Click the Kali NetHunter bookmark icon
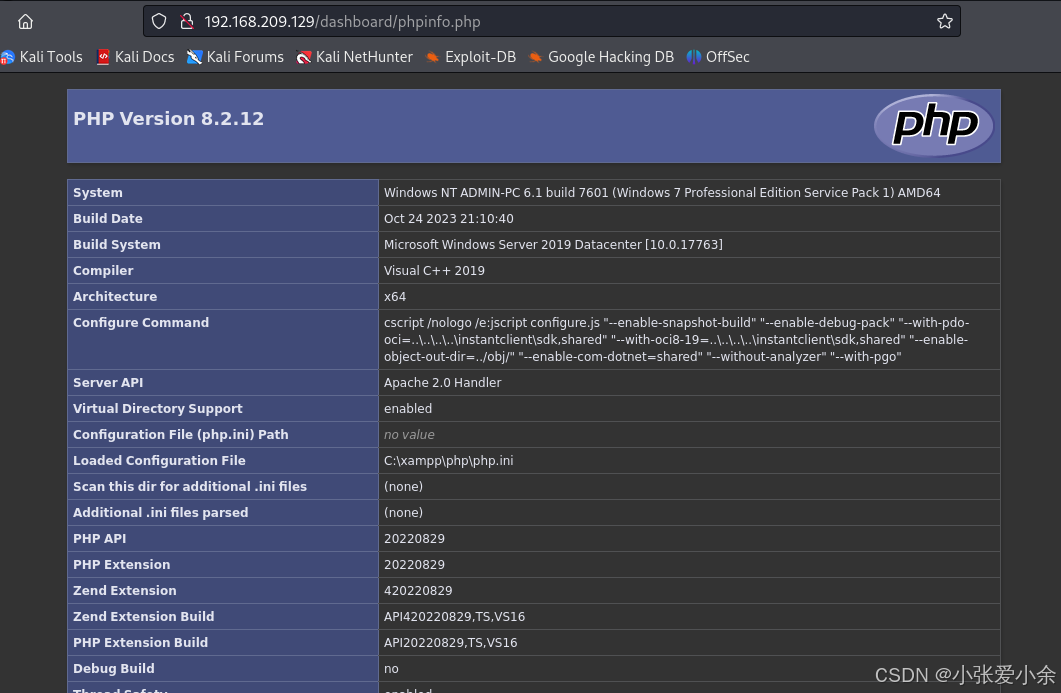The width and height of the screenshot is (1061, 693). point(304,58)
